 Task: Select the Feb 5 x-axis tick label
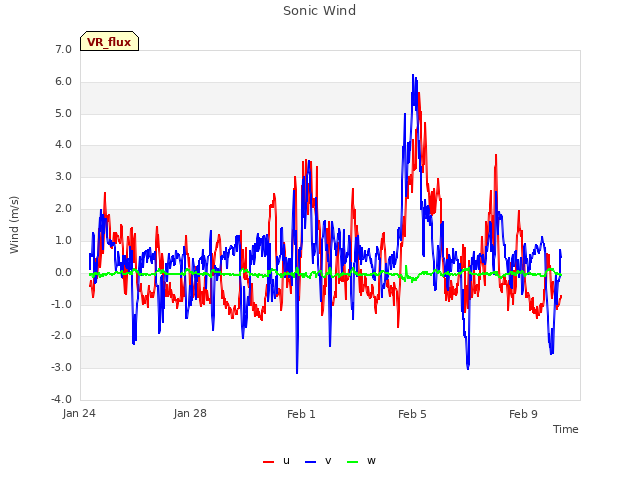point(412,414)
